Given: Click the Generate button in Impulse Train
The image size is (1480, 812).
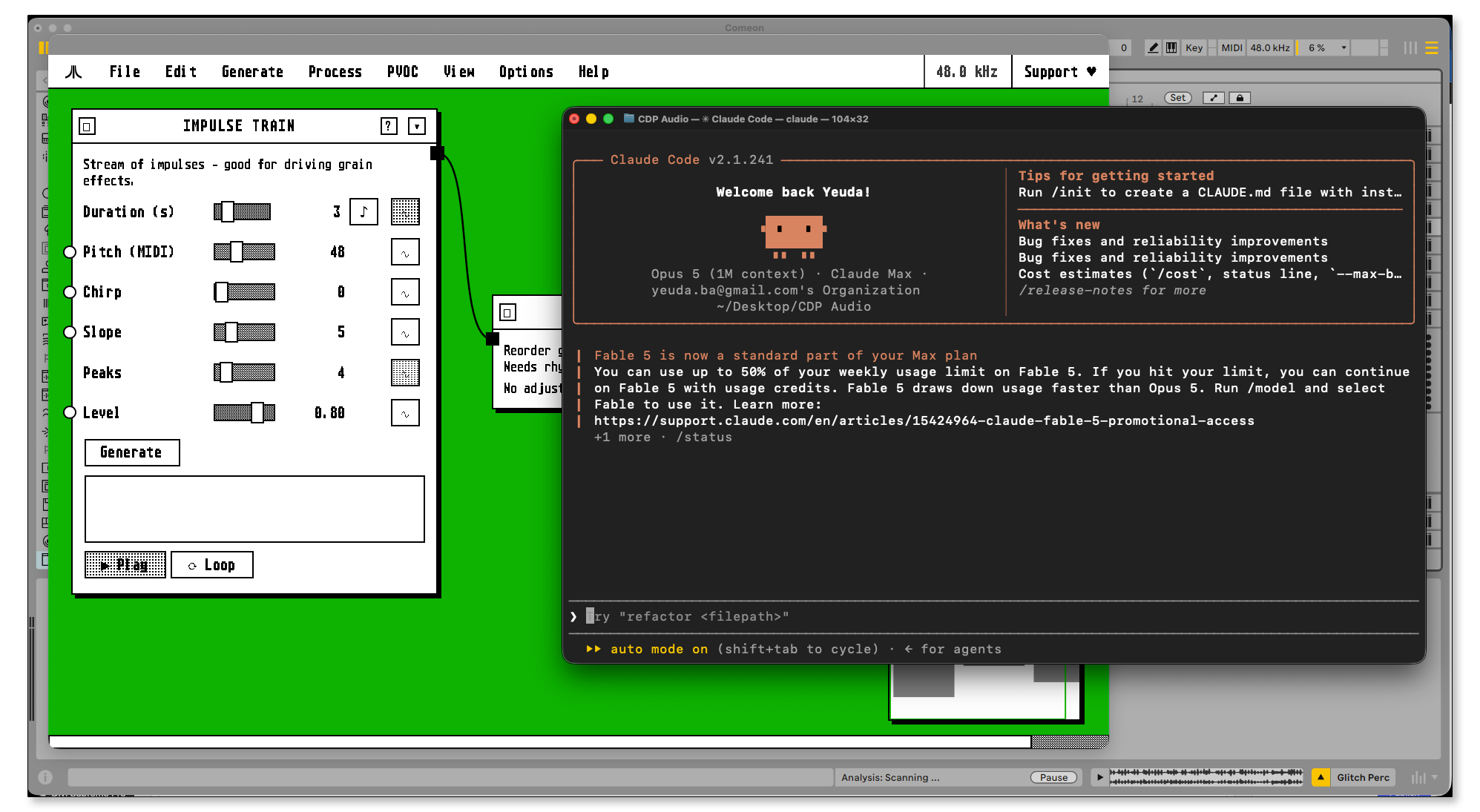Looking at the screenshot, I should pos(132,452).
